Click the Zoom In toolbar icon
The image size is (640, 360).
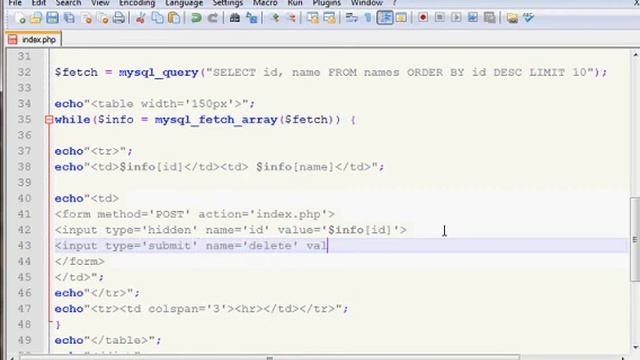click(x=276, y=18)
